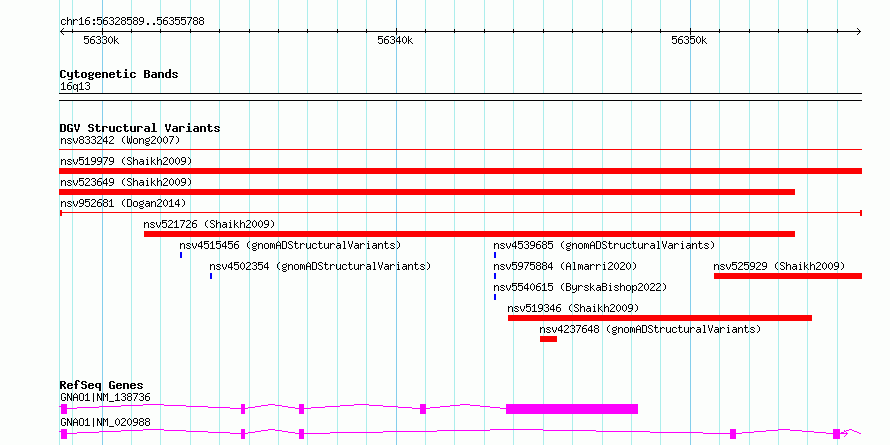890x445 pixels.
Task: Click the 56340k ruler tick label
Action: click(x=395, y=40)
